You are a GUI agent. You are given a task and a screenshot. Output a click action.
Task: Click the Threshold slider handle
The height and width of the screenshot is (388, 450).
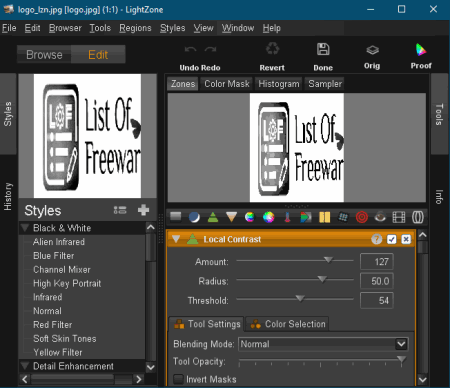300,298
